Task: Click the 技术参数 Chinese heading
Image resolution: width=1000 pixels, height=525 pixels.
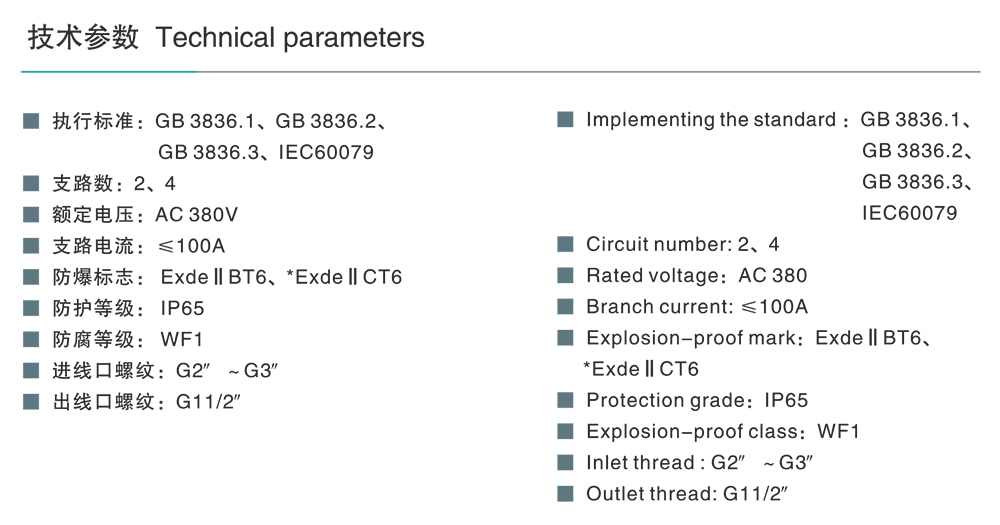Action: tap(83, 39)
